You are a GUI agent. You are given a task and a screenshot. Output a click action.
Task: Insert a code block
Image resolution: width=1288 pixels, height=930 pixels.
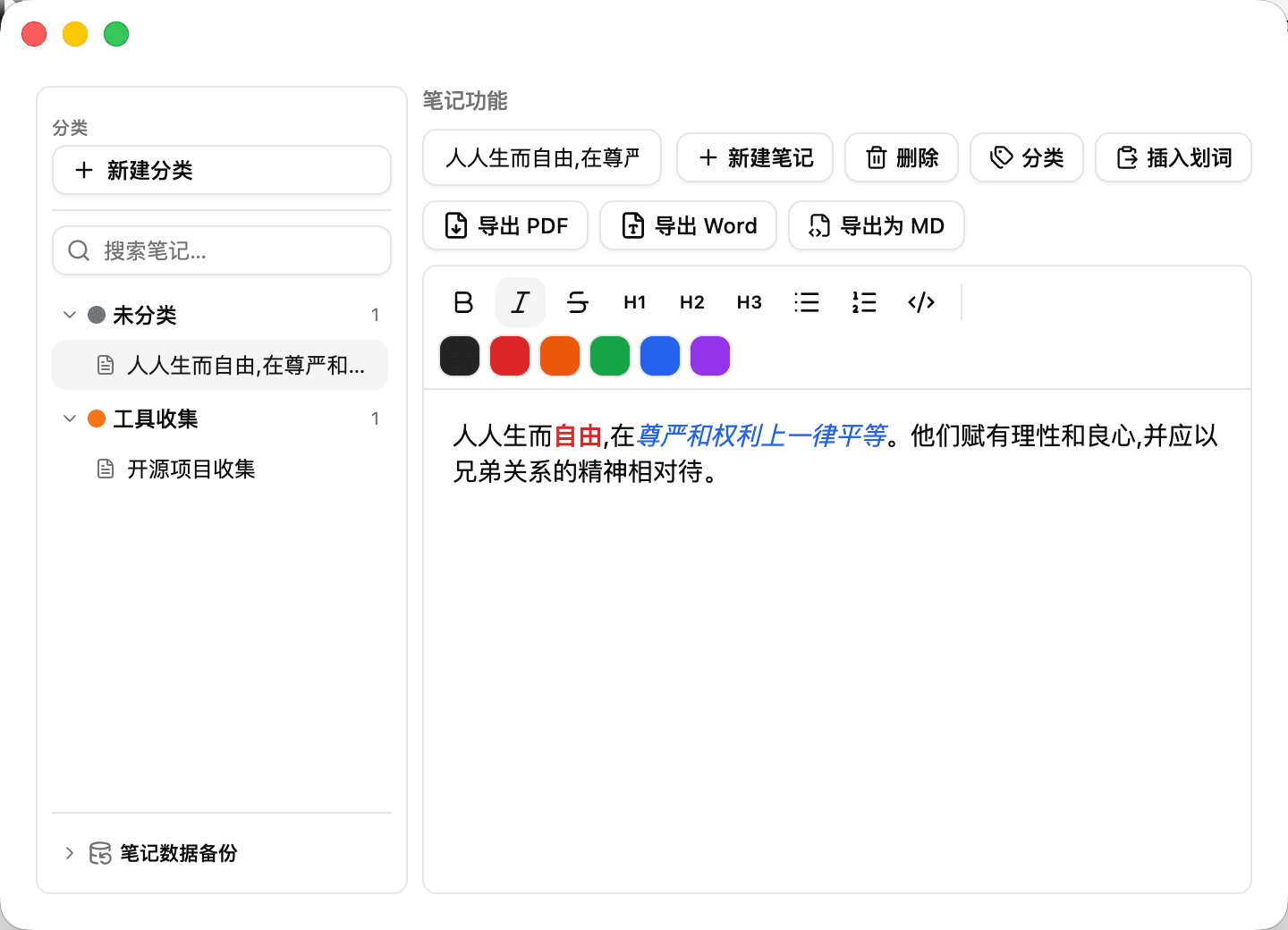[x=921, y=302]
